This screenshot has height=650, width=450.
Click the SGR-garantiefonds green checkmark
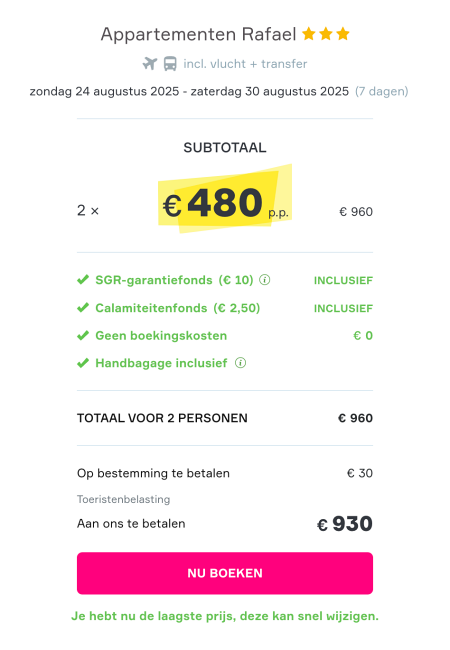83,279
